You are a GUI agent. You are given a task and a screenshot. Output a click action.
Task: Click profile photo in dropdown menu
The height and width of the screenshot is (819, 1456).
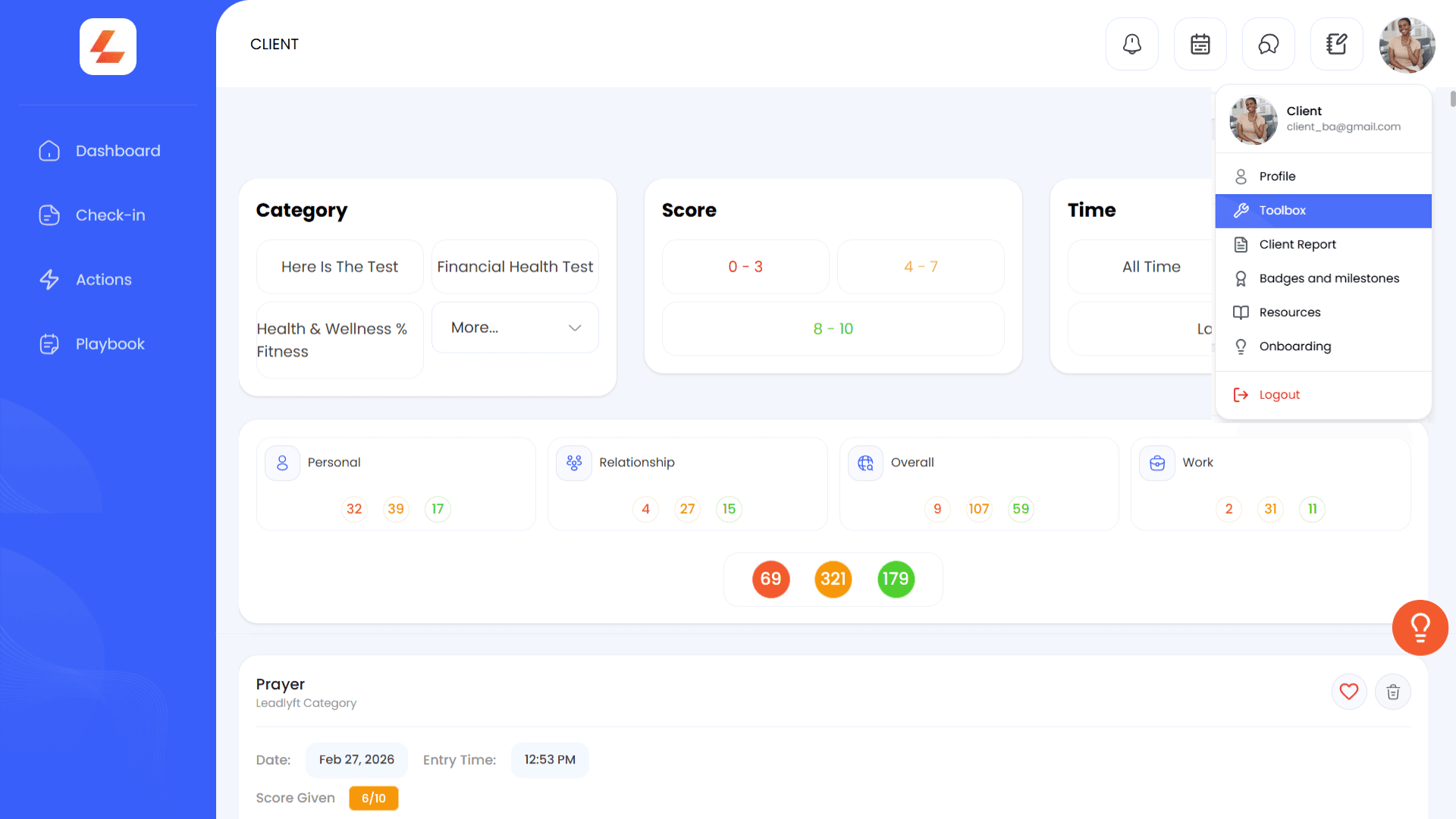click(x=1253, y=120)
